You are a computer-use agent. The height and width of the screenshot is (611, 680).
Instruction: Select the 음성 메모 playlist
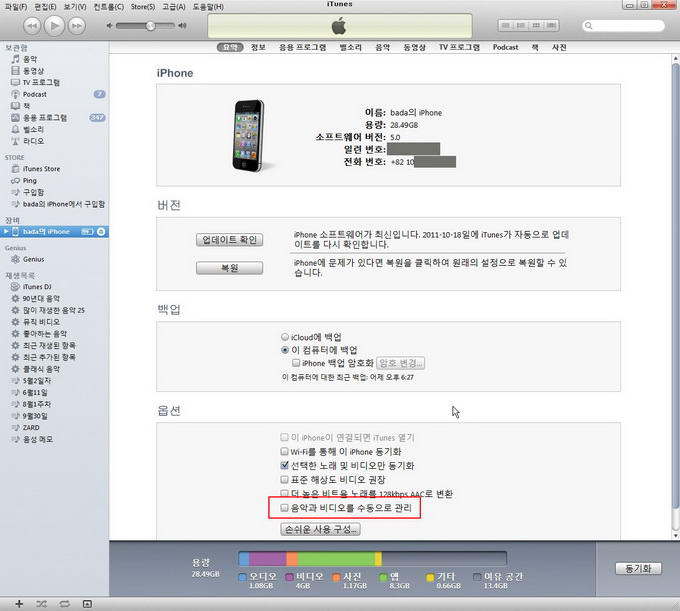[38, 439]
